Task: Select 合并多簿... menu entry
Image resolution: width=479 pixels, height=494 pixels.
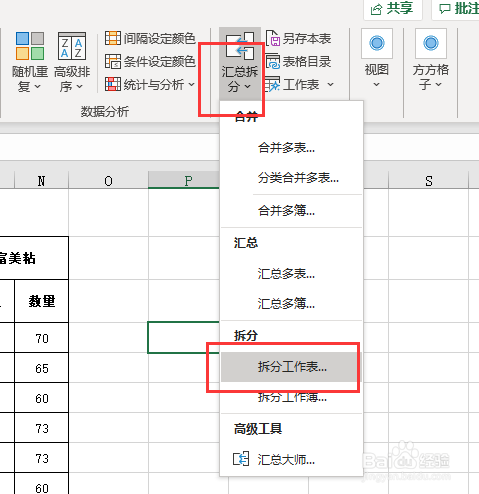Action: [x=292, y=210]
